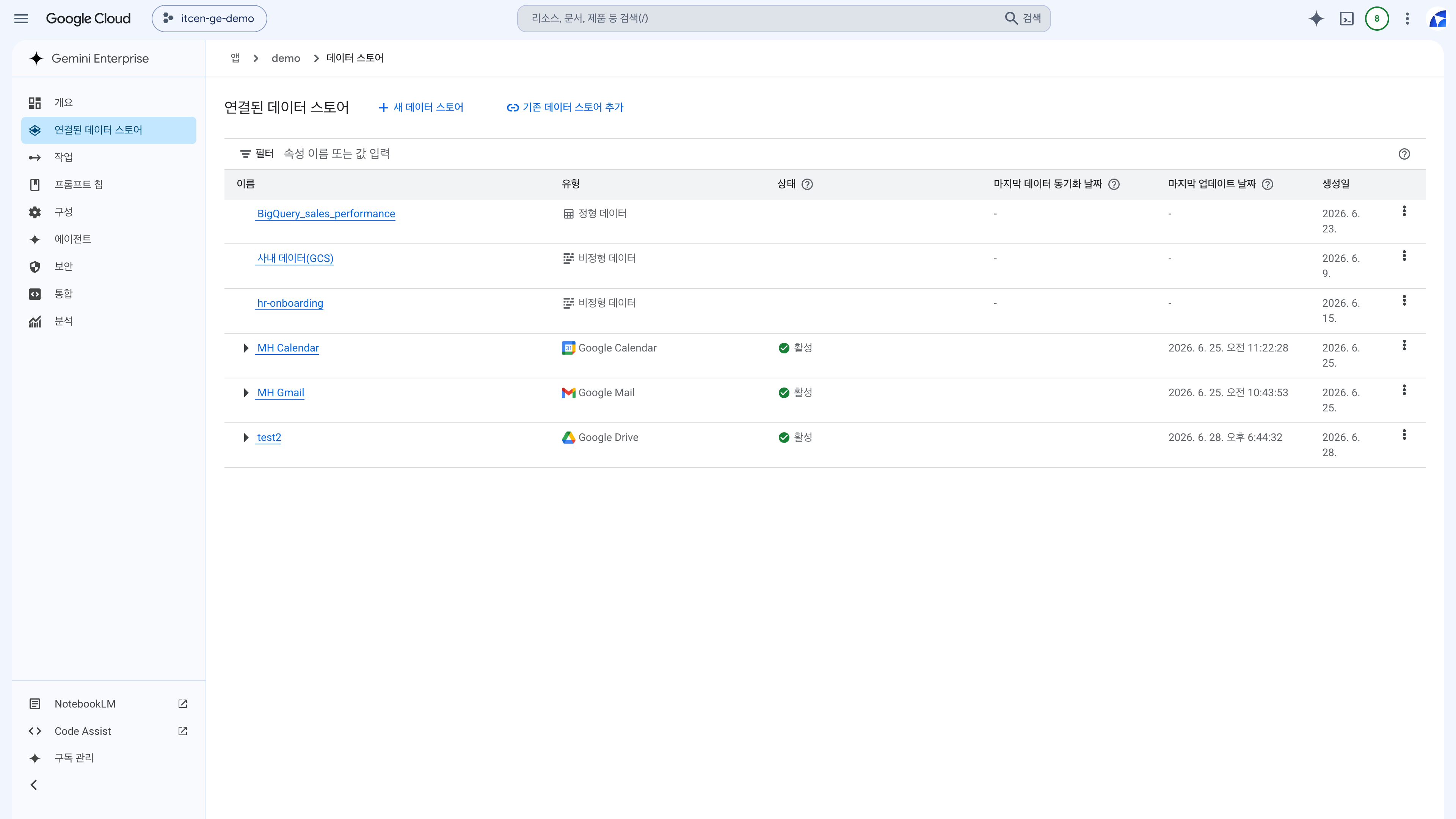Go to 개요 in the sidebar

tap(108, 103)
